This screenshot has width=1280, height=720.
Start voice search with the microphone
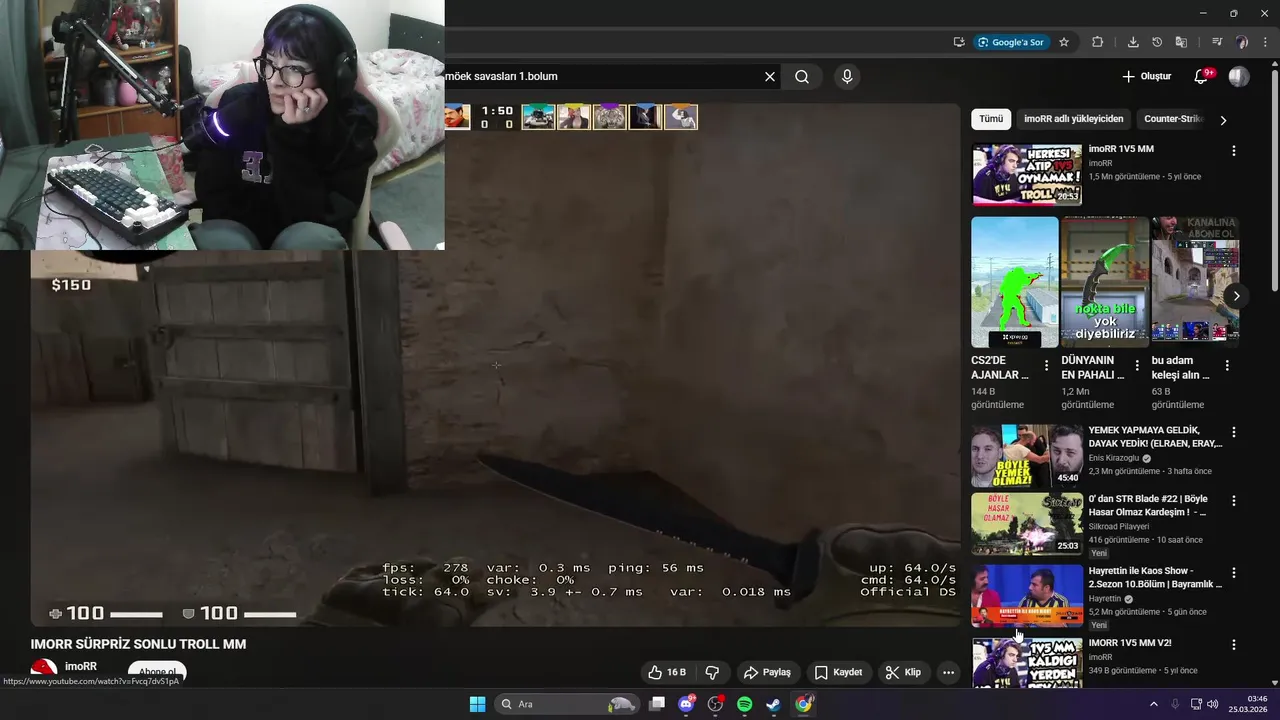[x=847, y=76]
